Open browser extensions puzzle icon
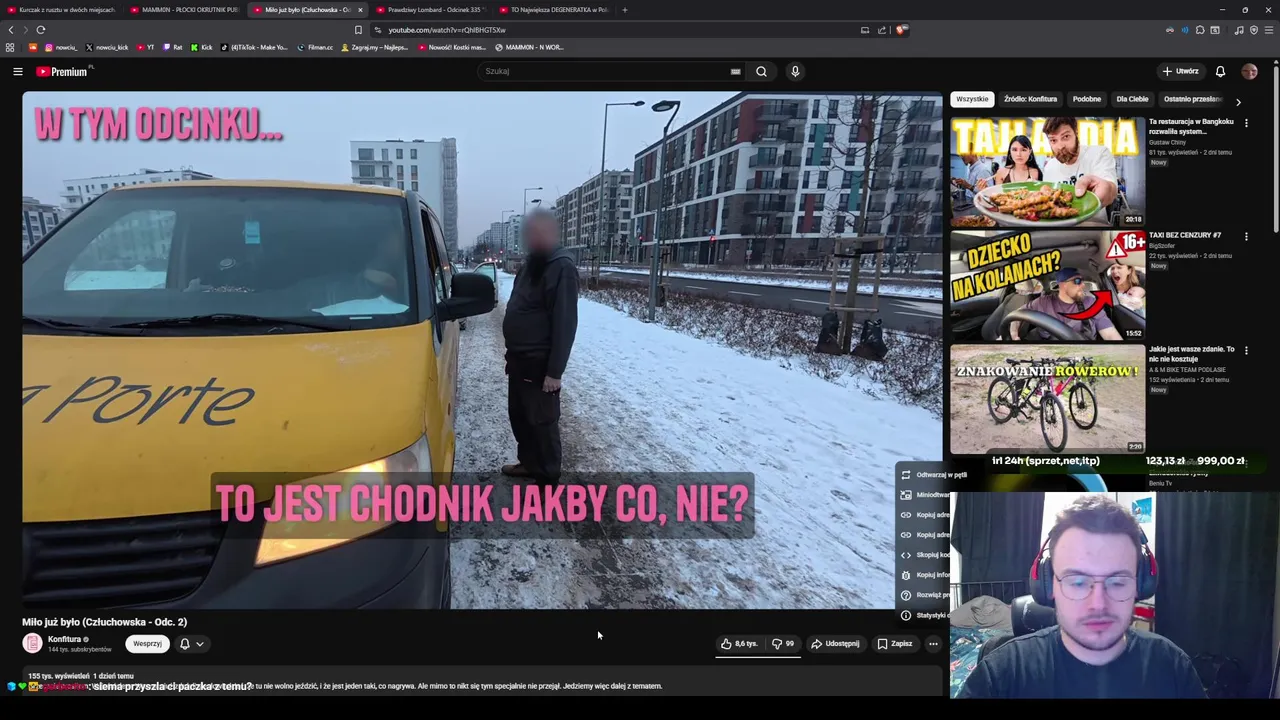This screenshot has height=720, width=1280. tap(1200, 30)
